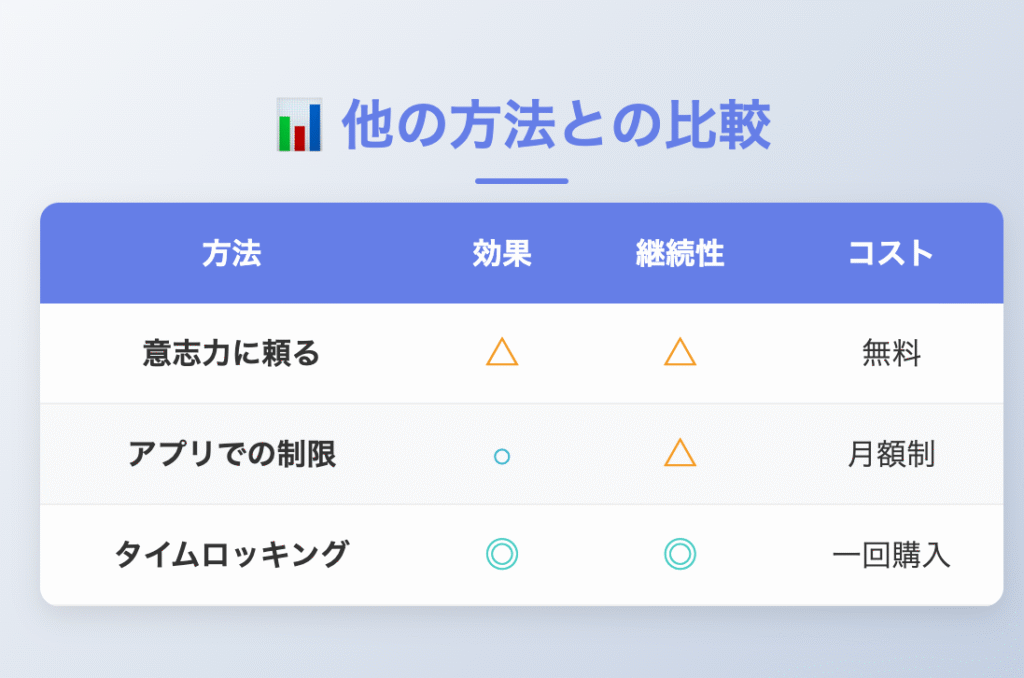This screenshot has height=678, width=1024.
Task: Click the blue underline below the title
Action: click(522, 181)
